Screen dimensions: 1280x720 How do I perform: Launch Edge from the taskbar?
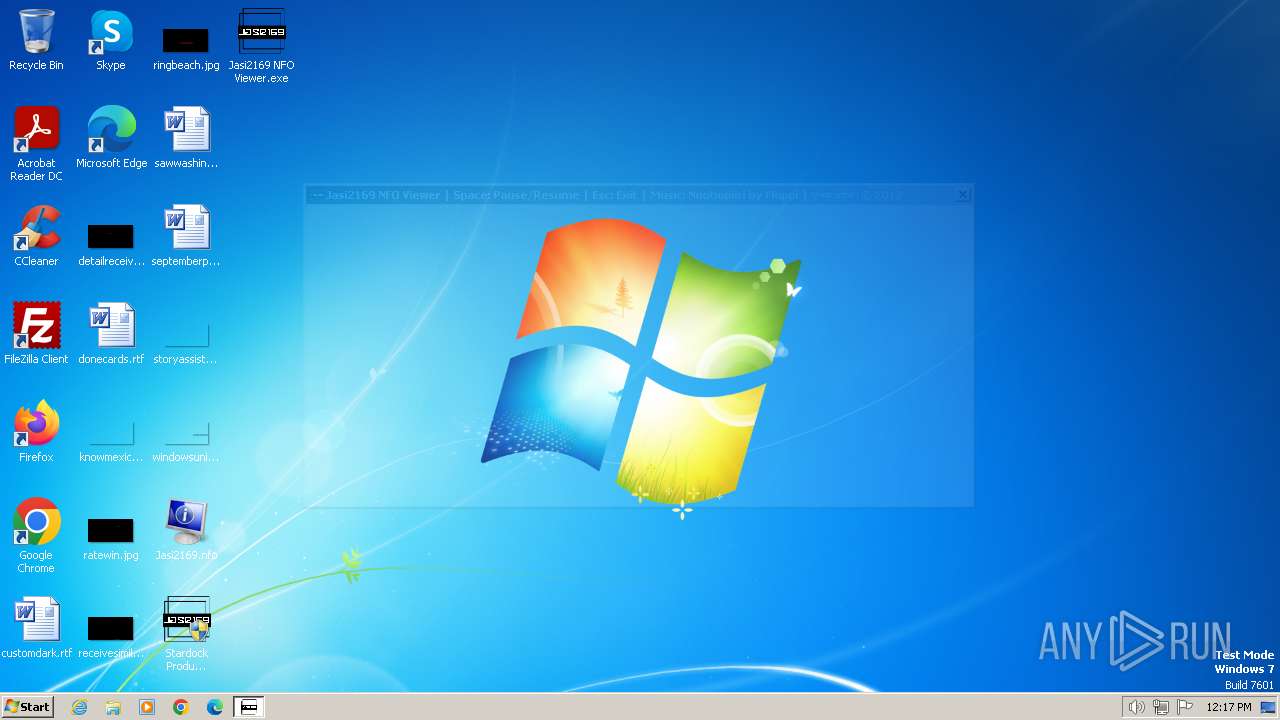click(x=215, y=707)
